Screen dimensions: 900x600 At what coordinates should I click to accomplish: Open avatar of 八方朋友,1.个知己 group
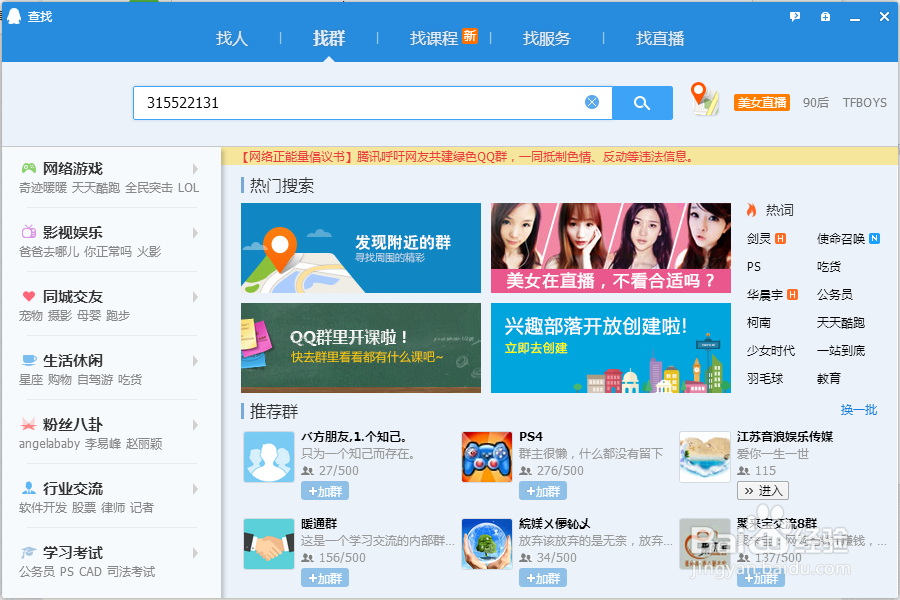pos(269,457)
